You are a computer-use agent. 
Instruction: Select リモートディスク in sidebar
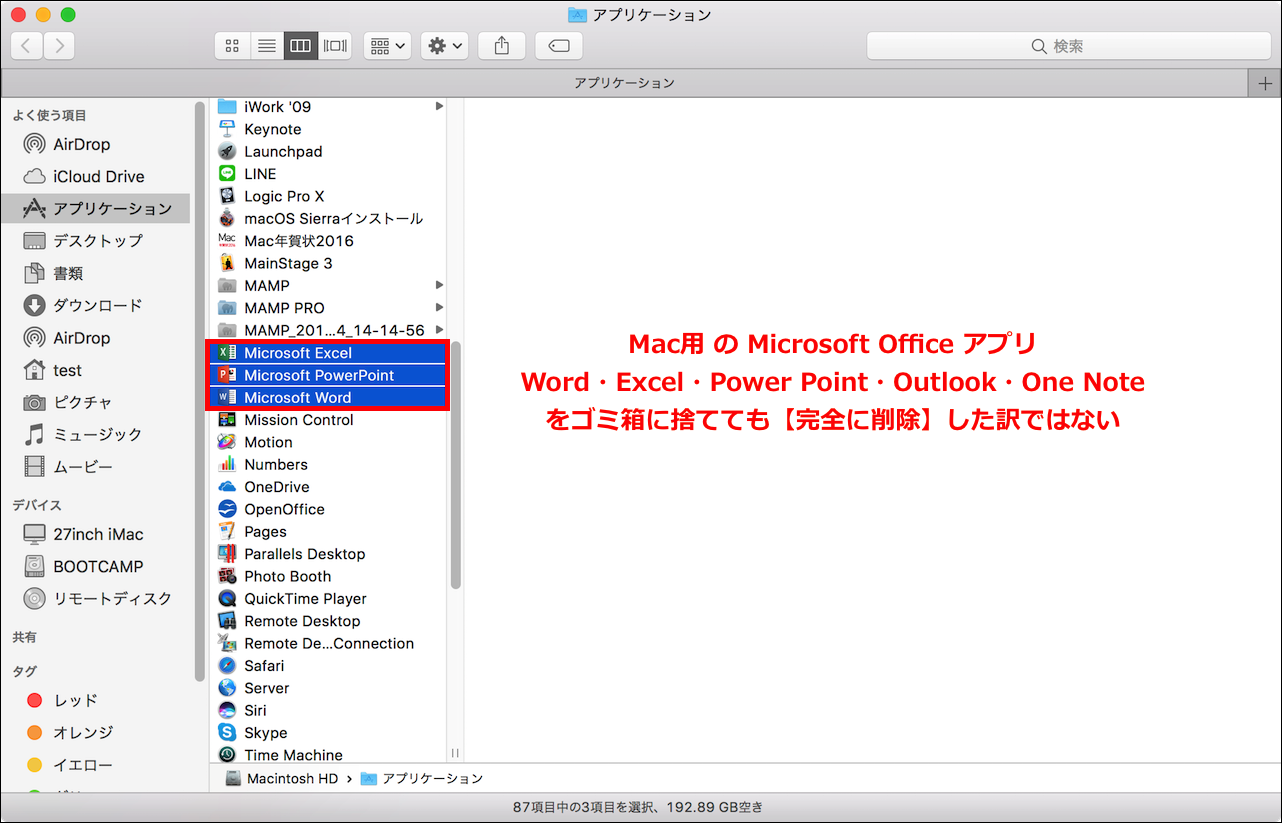tap(112, 598)
